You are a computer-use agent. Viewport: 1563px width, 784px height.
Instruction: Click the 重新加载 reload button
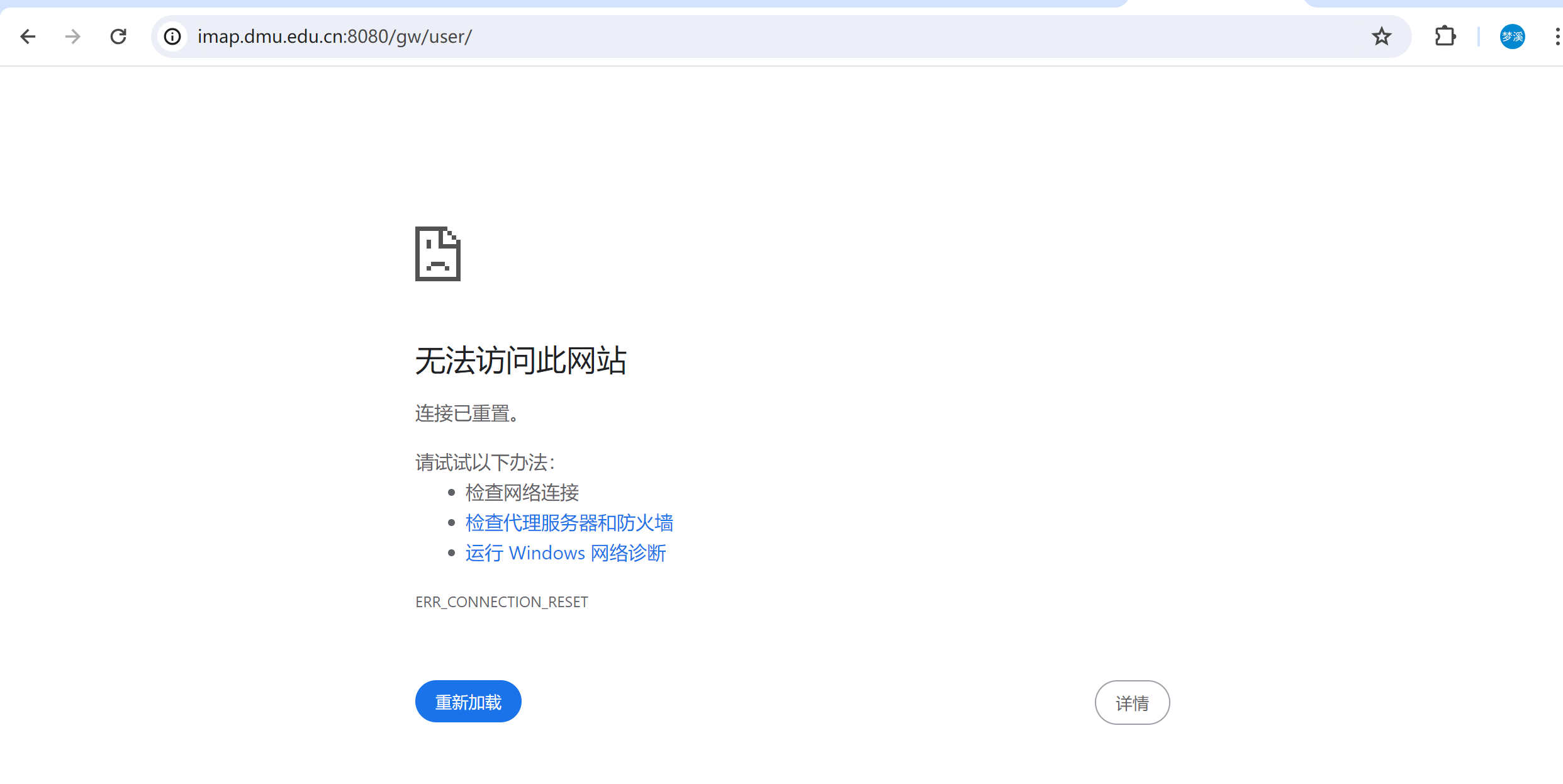(x=468, y=702)
